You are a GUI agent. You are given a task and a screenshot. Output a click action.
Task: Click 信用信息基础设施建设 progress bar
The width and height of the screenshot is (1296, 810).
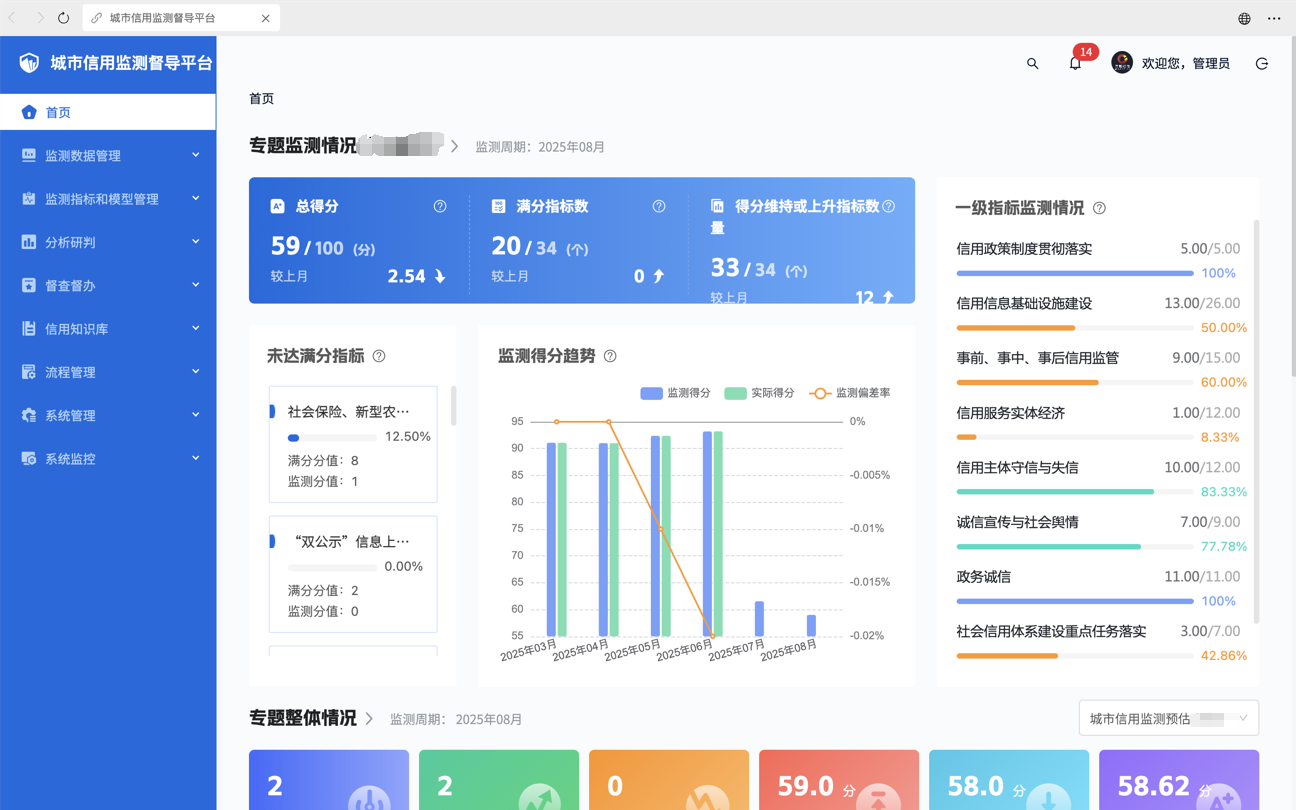[1074, 328]
